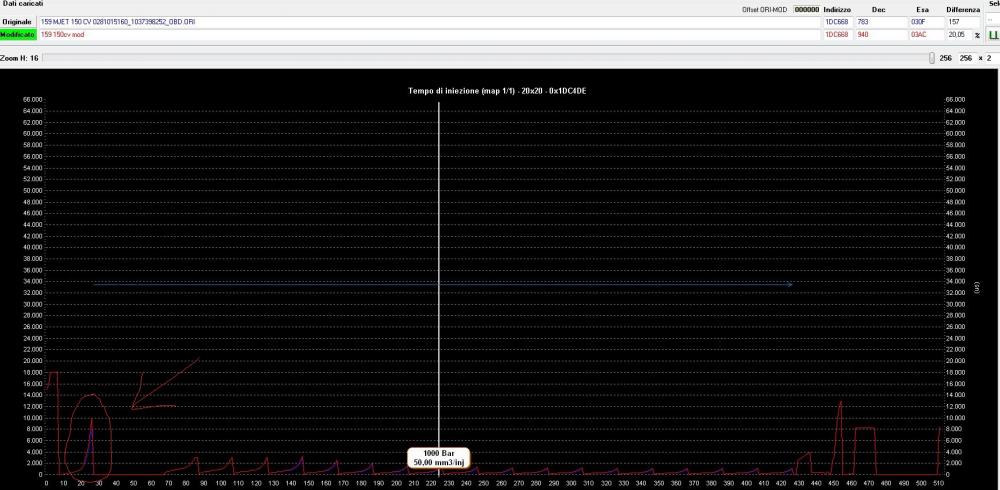Screen dimensions: 1000x490
Task: Click the 1000 Bar cursor tooltip
Action: tap(437, 457)
